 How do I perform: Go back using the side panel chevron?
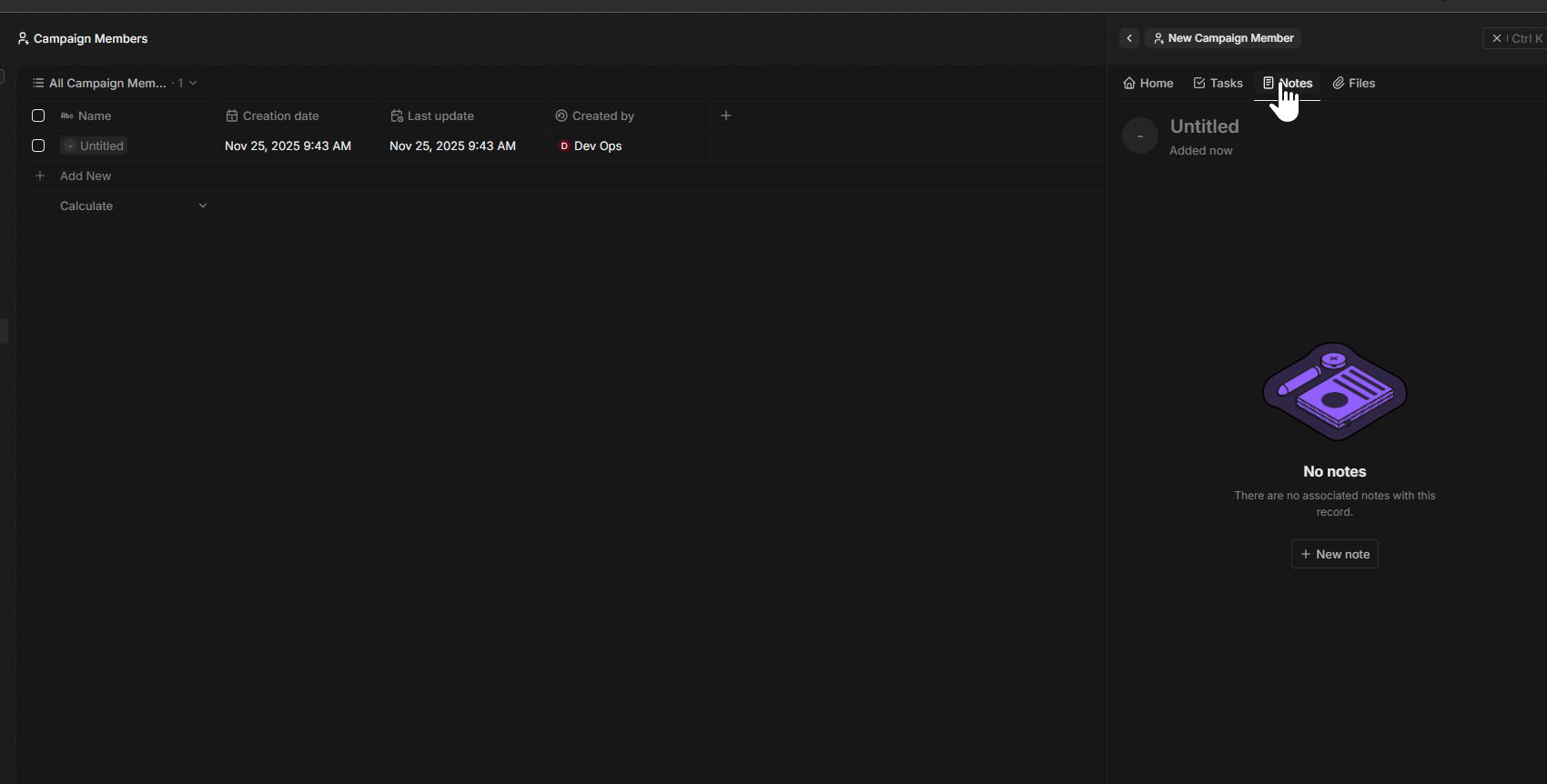[x=1129, y=38]
